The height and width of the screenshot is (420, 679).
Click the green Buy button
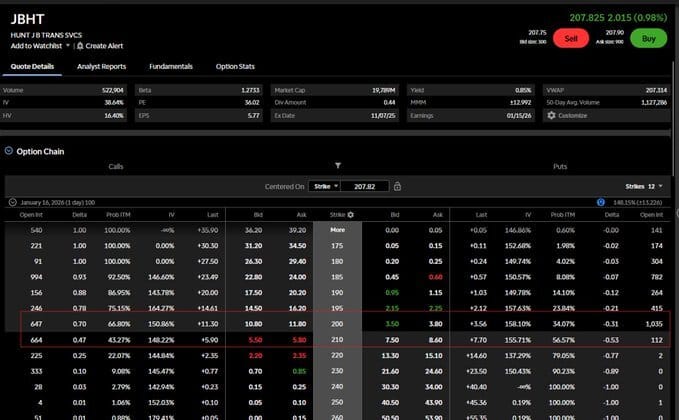648,39
